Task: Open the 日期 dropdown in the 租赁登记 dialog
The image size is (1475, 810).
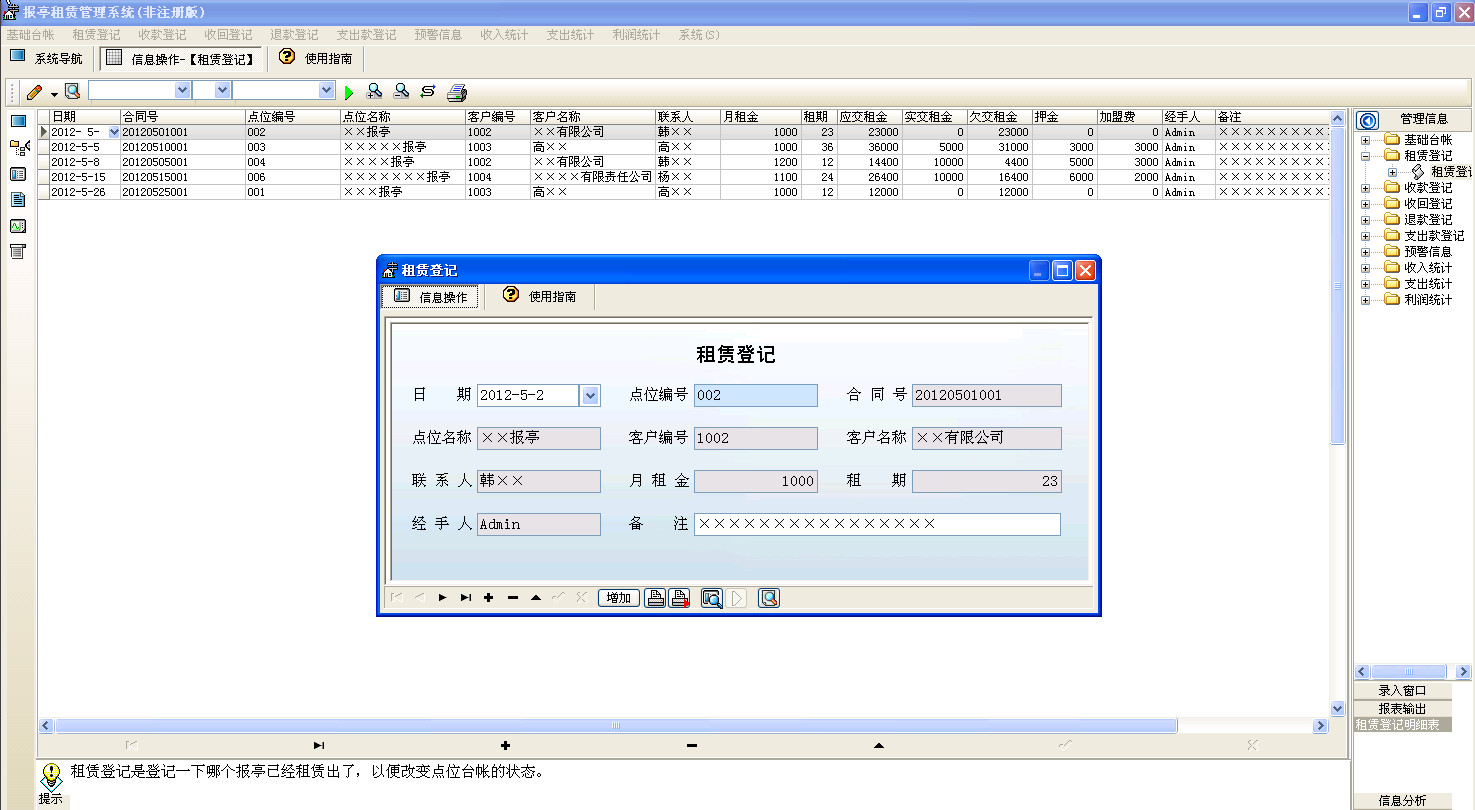Action: [x=590, y=395]
